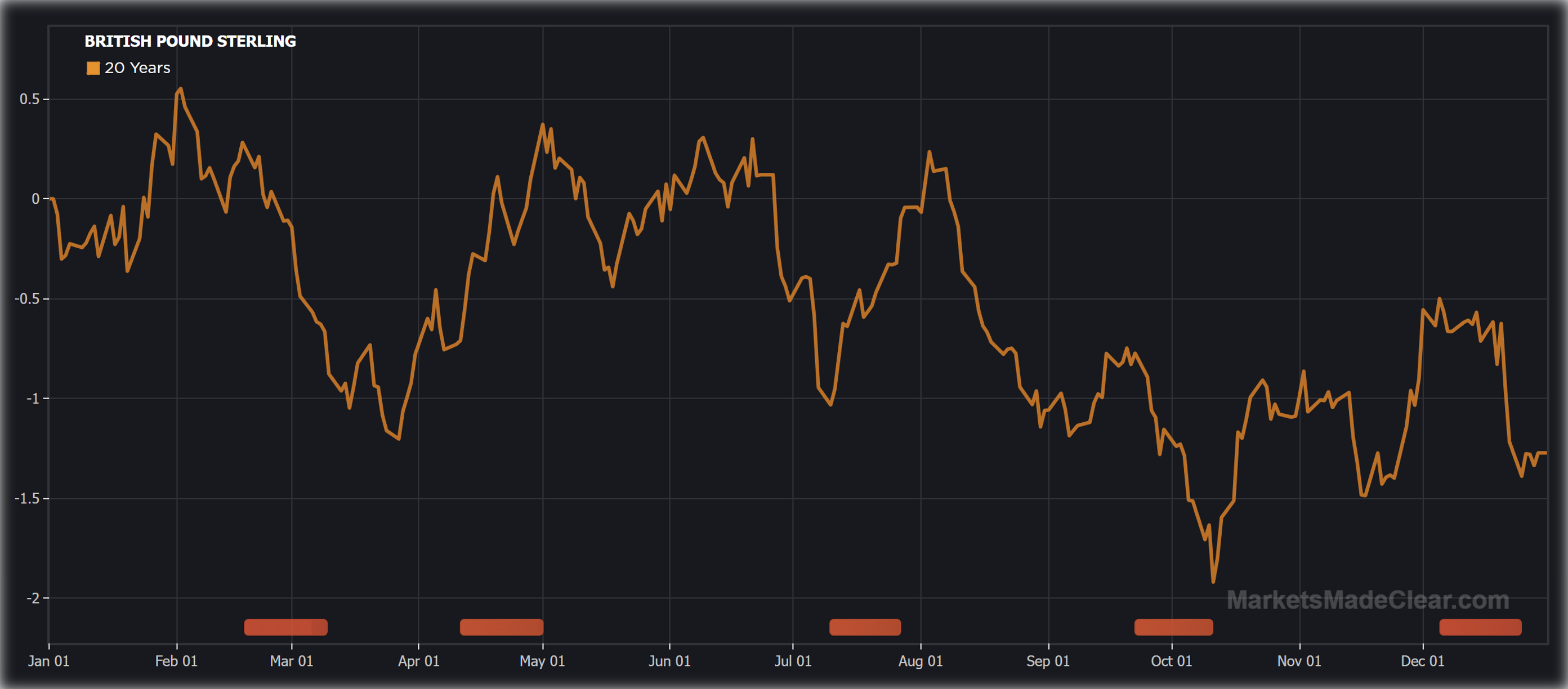Open the MarketsMadeClear.com watermark link

click(1367, 600)
